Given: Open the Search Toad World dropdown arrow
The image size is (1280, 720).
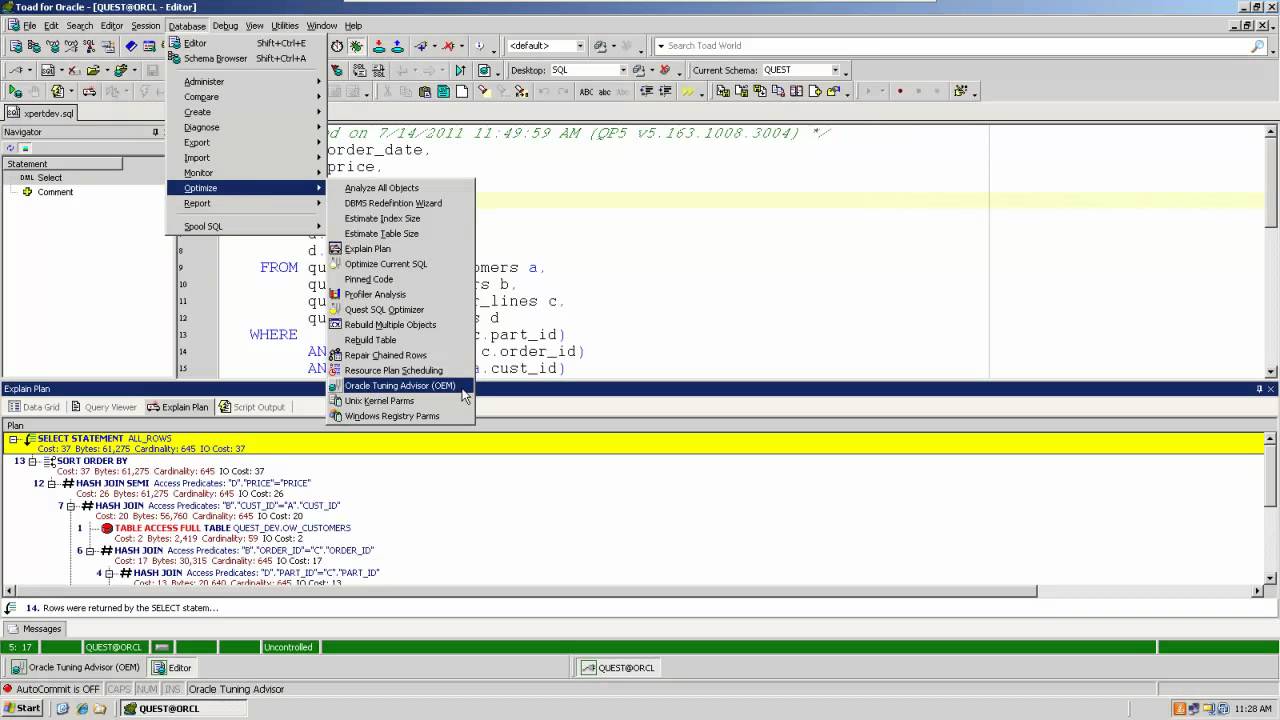Looking at the screenshot, I should [x=661, y=46].
